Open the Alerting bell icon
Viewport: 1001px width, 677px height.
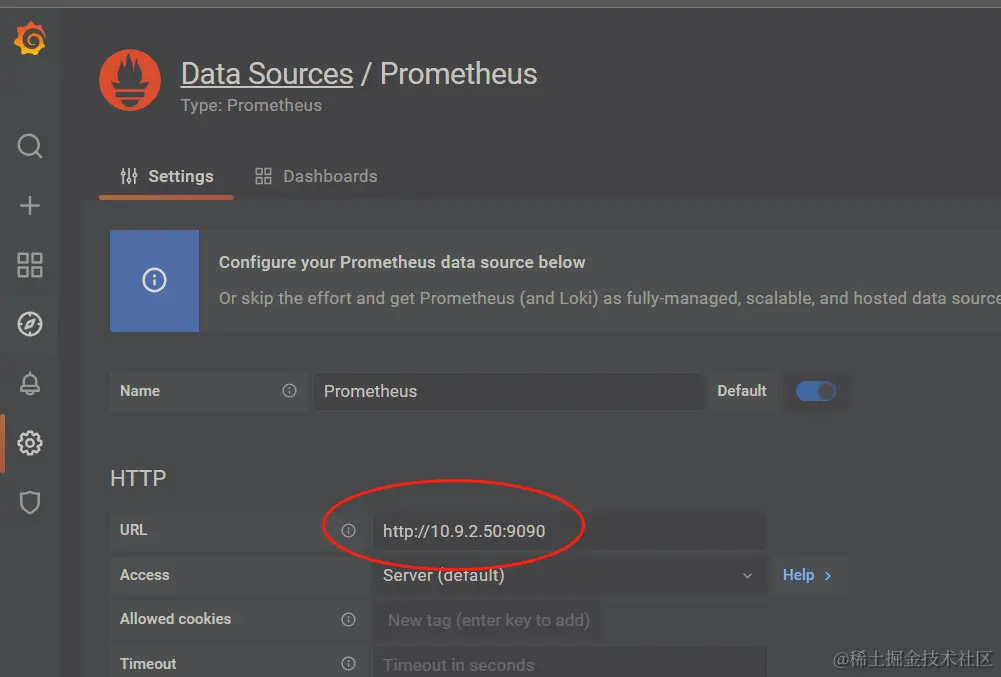coord(30,384)
